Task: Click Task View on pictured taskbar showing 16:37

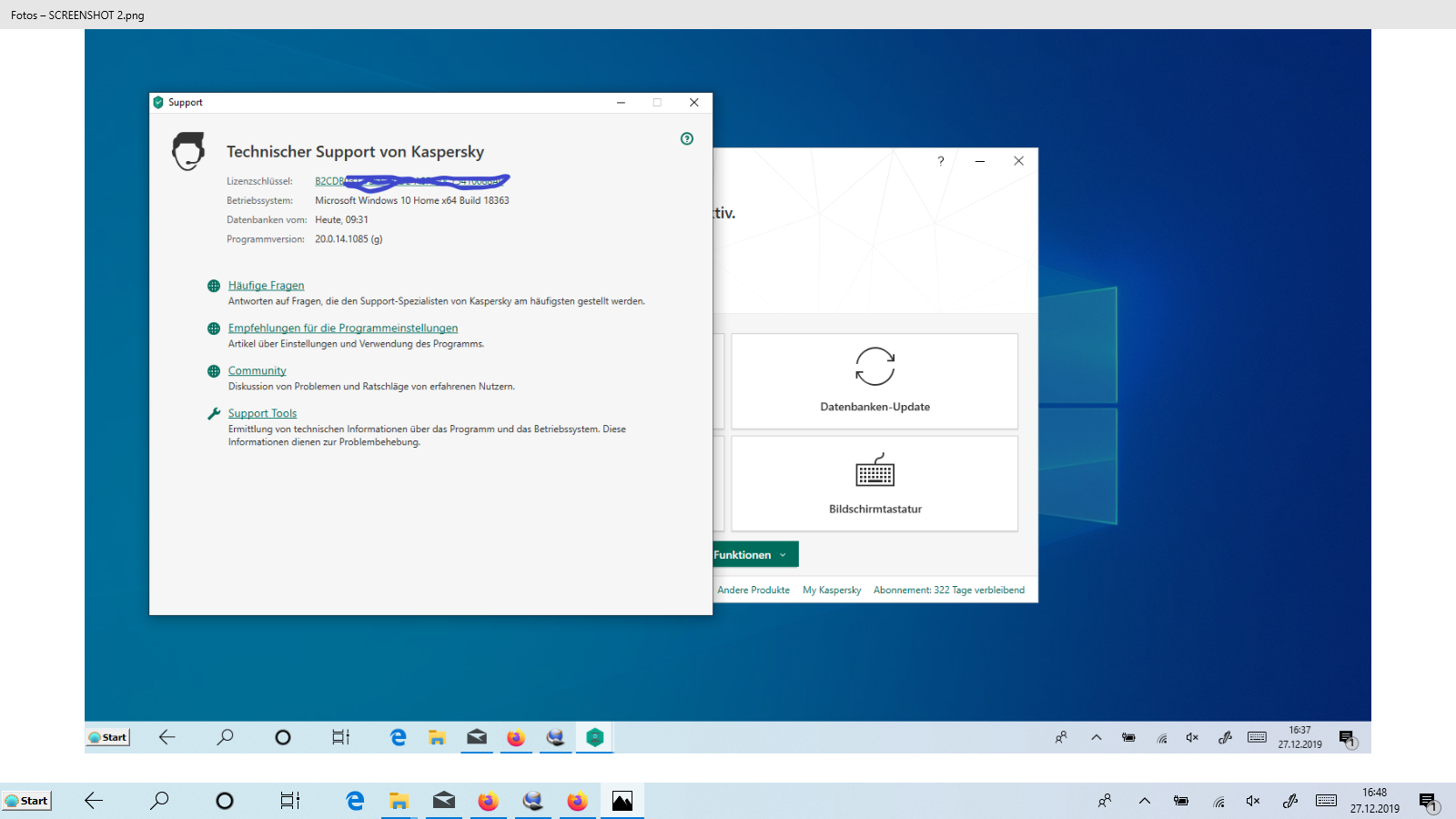Action: [x=340, y=737]
